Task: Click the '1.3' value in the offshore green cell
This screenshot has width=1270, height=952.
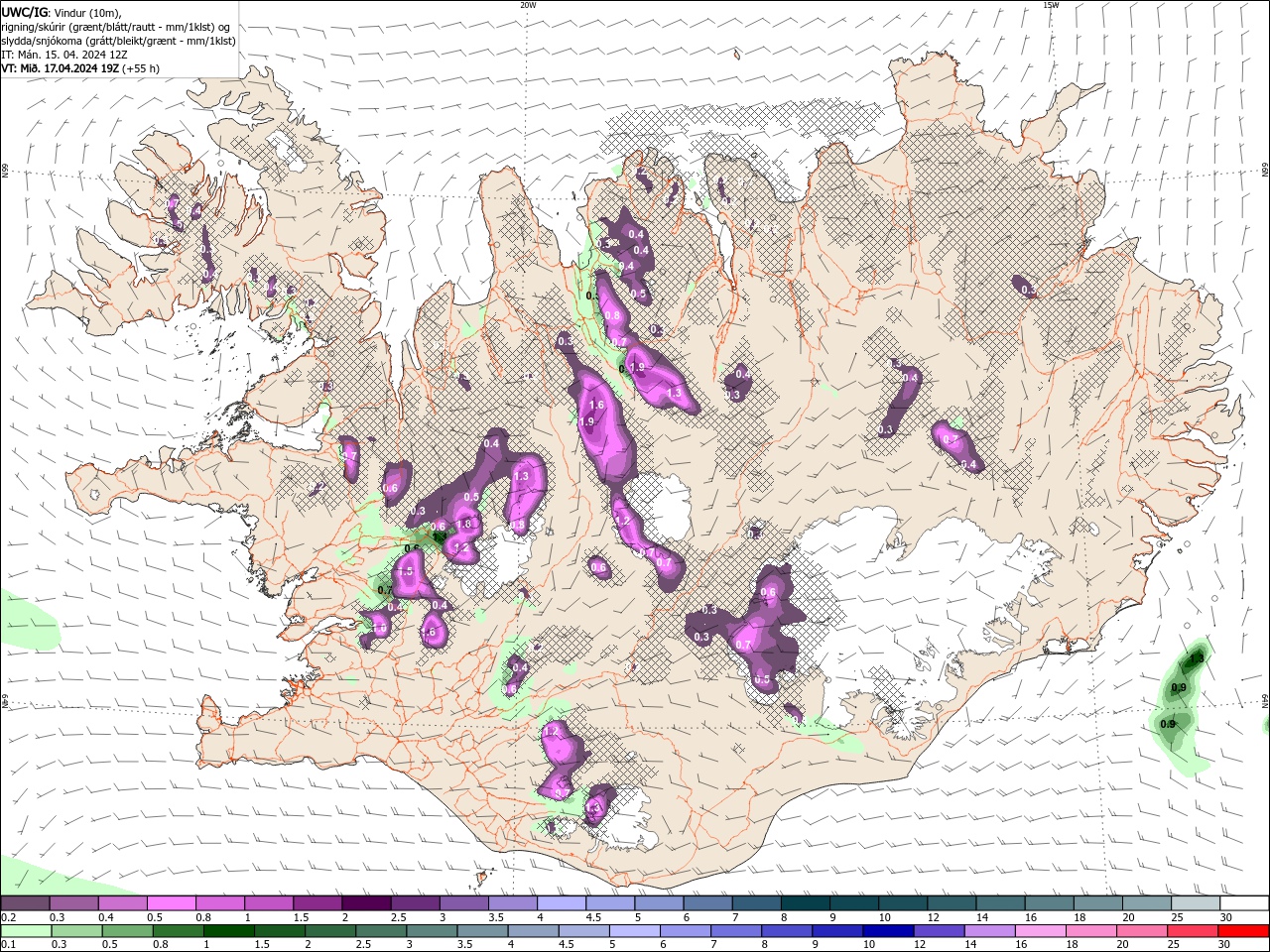Action: point(1197,657)
